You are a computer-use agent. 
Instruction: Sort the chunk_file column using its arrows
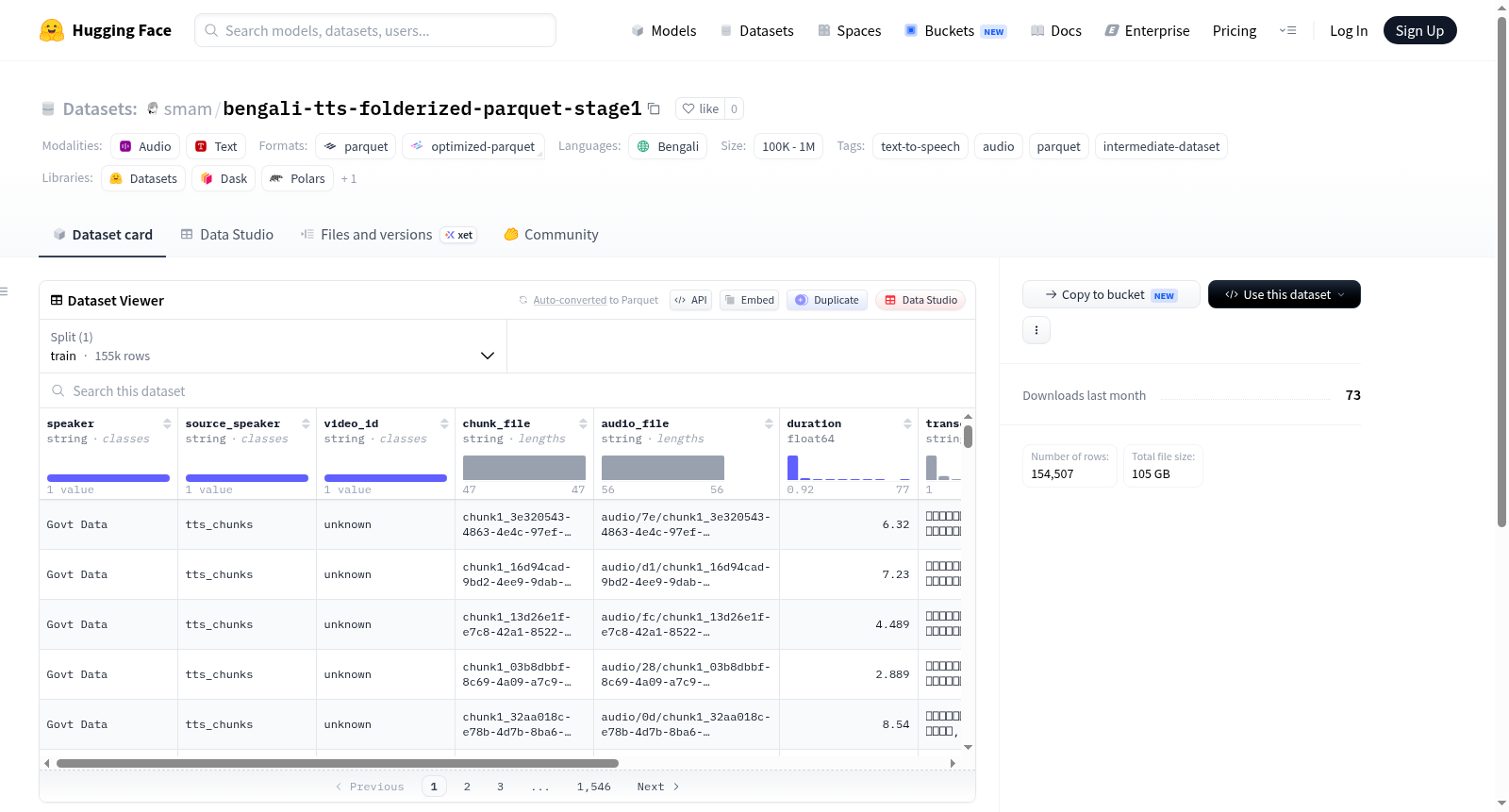(x=583, y=423)
